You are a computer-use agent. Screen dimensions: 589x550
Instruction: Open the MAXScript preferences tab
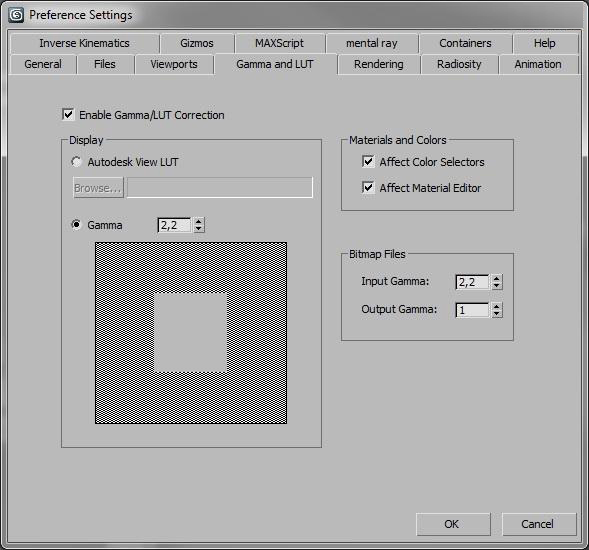point(279,43)
